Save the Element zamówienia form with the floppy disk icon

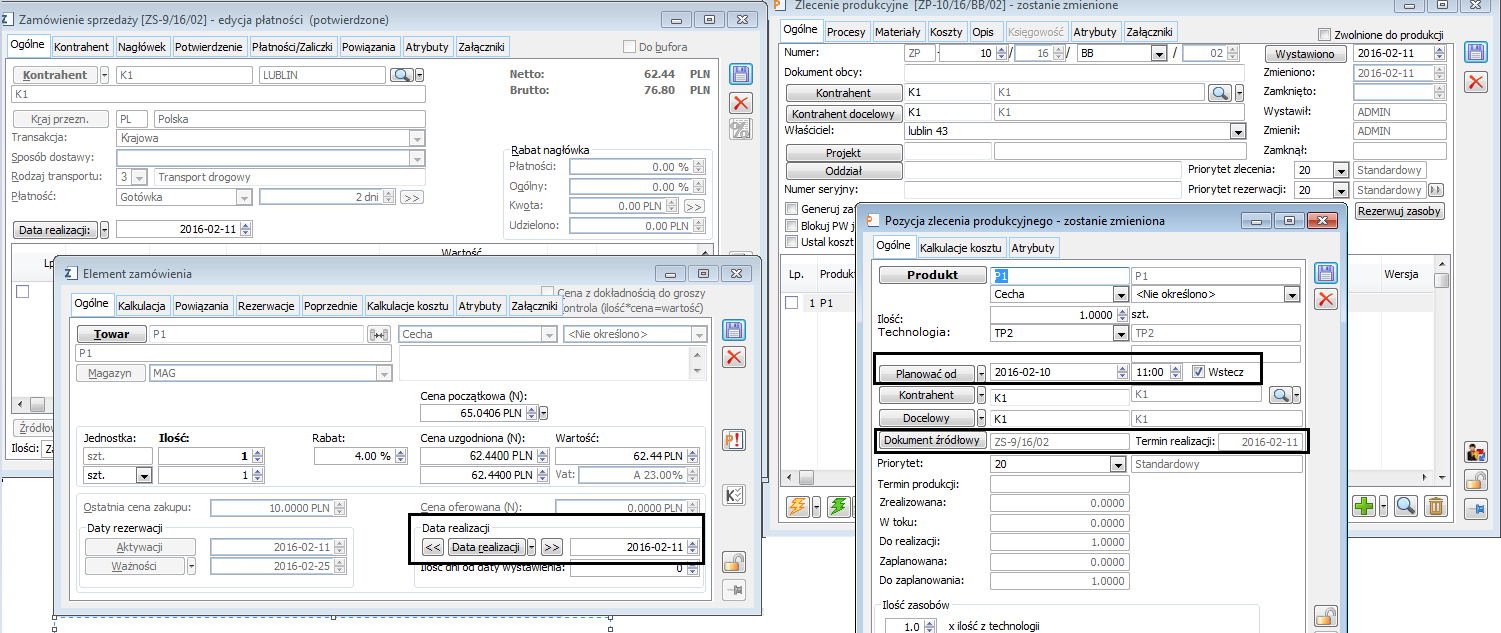coord(734,331)
